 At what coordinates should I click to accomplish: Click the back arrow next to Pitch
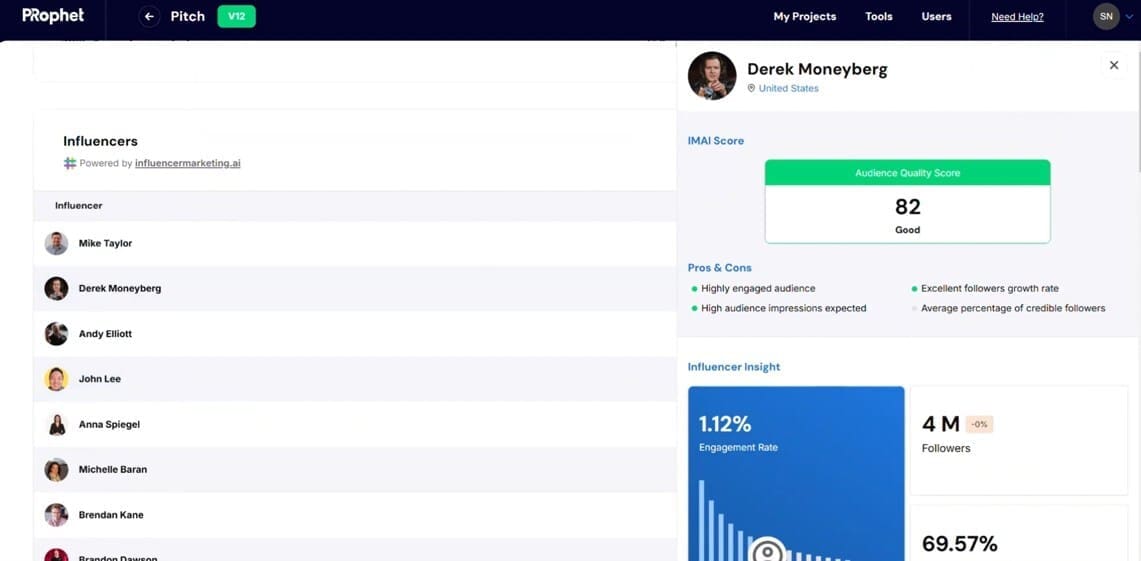(149, 16)
